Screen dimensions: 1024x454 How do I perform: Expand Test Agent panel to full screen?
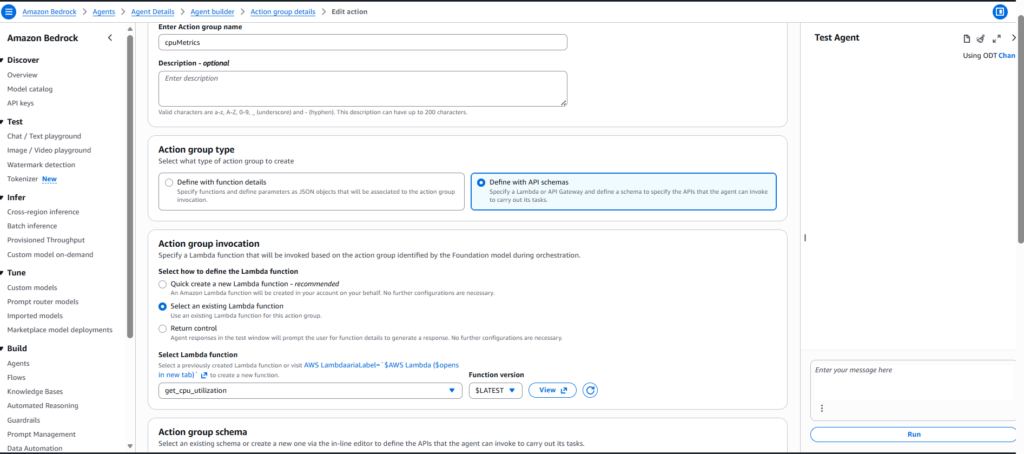click(x=997, y=38)
